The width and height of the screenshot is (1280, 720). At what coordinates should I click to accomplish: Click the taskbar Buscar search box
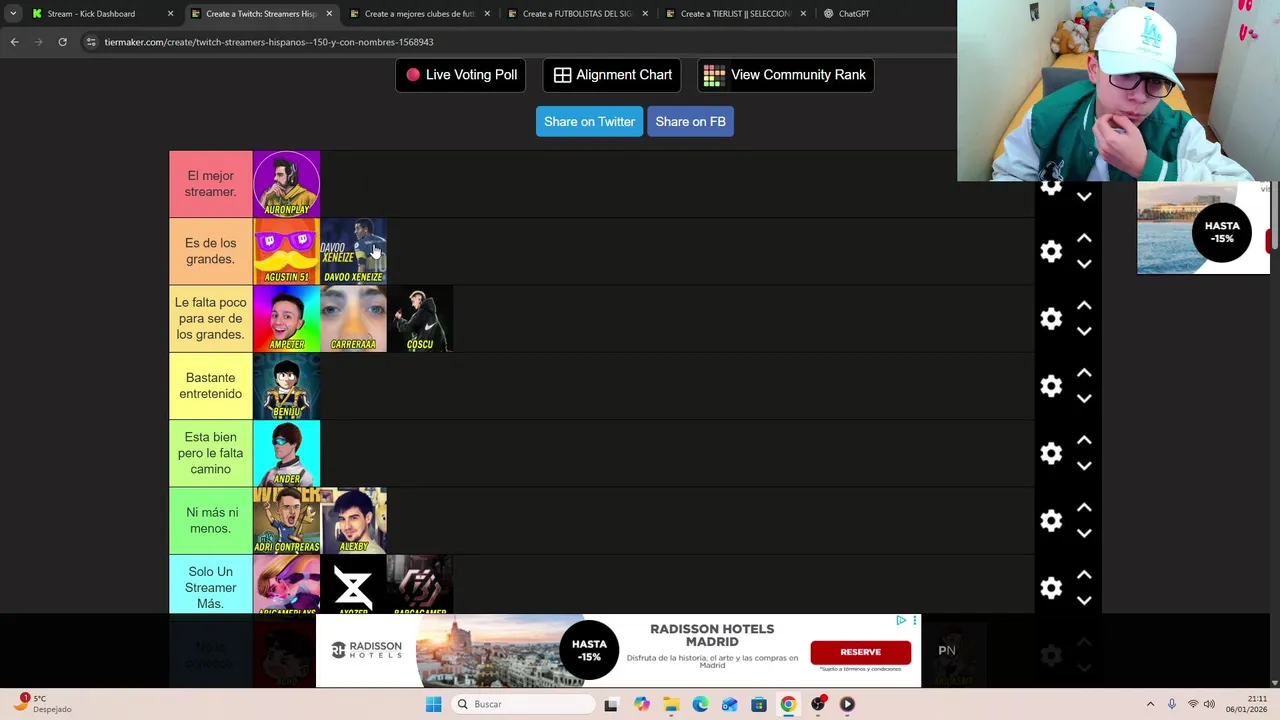[x=522, y=704]
